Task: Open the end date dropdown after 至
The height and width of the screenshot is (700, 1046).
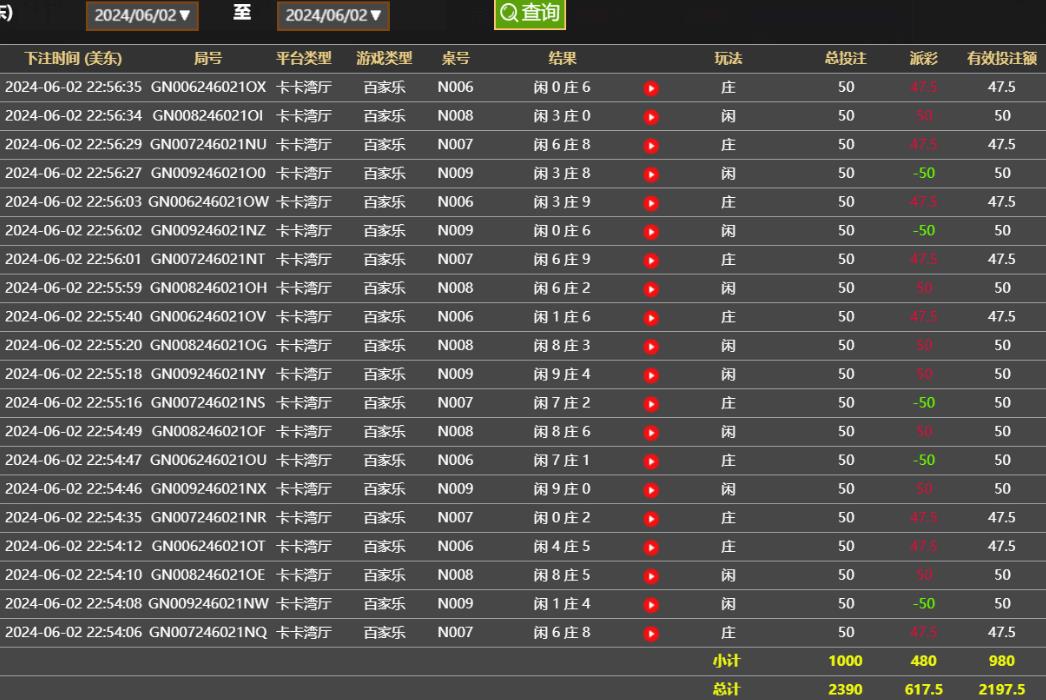Action: pos(333,15)
